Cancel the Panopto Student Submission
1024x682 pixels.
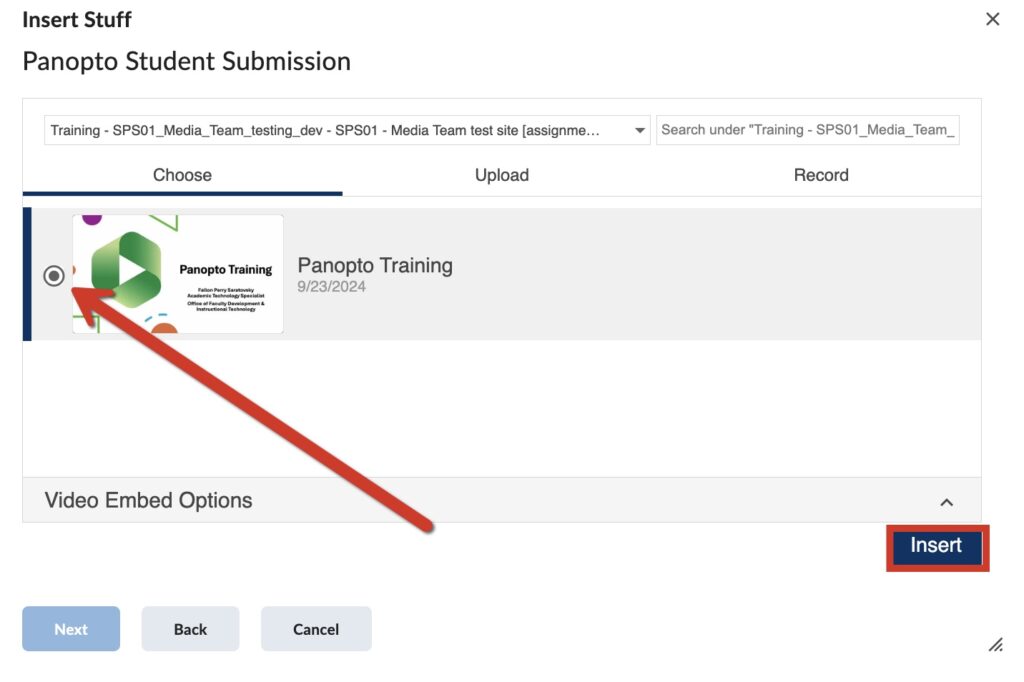click(316, 629)
